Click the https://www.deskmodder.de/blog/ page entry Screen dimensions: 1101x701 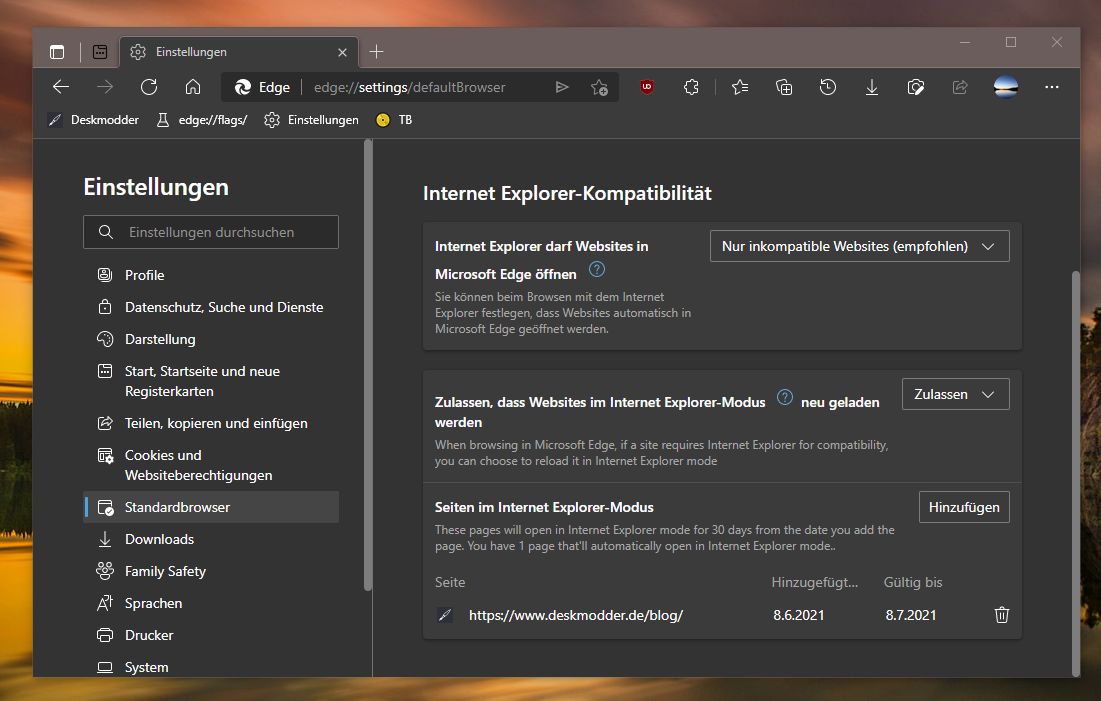pyautogui.click(x=576, y=615)
